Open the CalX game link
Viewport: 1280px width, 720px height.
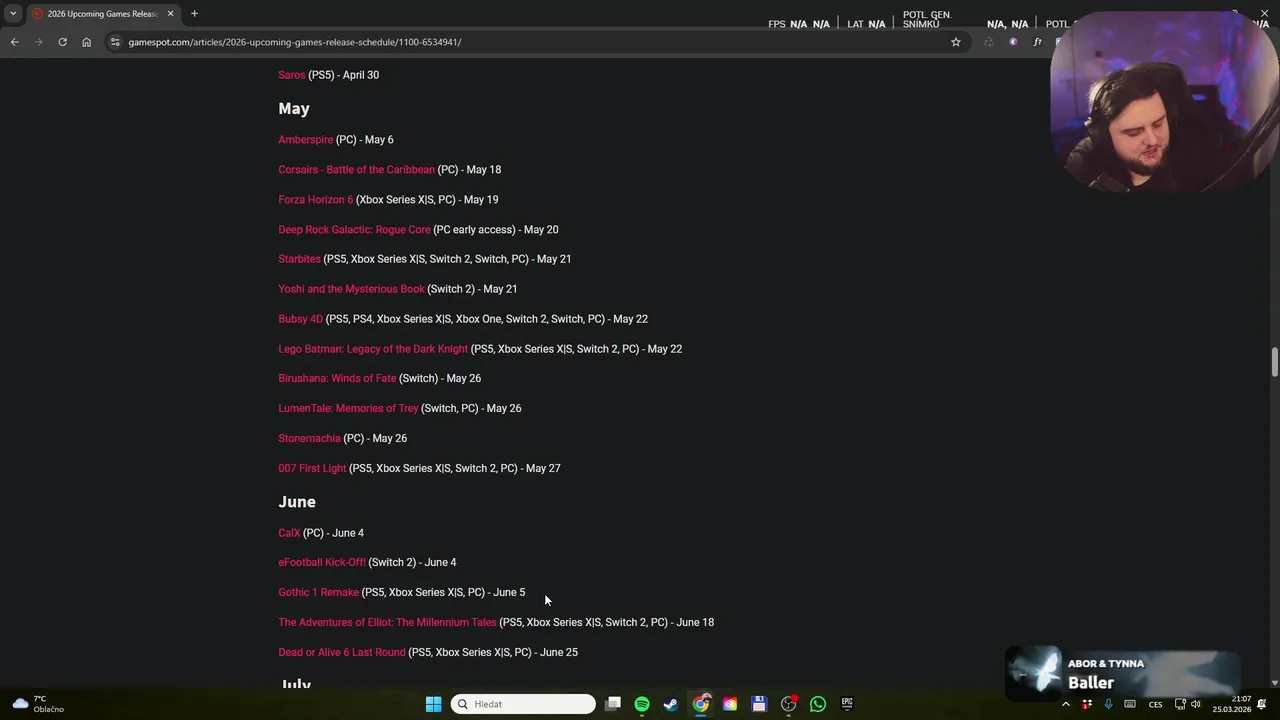[289, 533]
